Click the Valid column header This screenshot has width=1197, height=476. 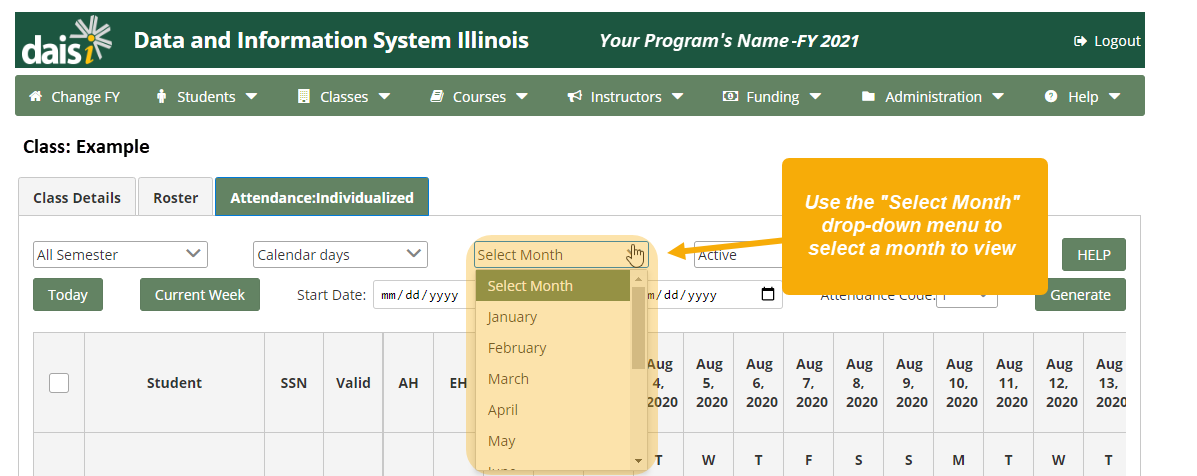tap(353, 383)
